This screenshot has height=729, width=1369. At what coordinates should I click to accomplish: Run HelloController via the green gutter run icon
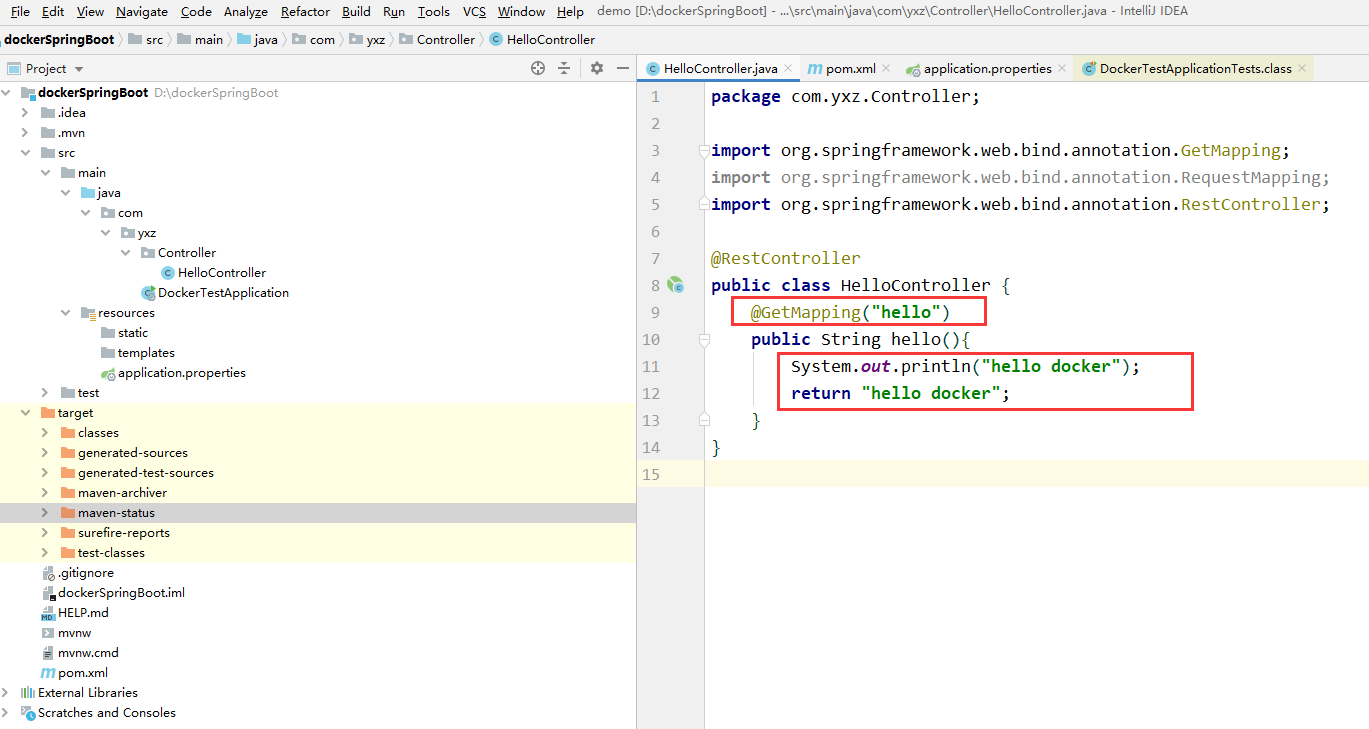point(676,285)
